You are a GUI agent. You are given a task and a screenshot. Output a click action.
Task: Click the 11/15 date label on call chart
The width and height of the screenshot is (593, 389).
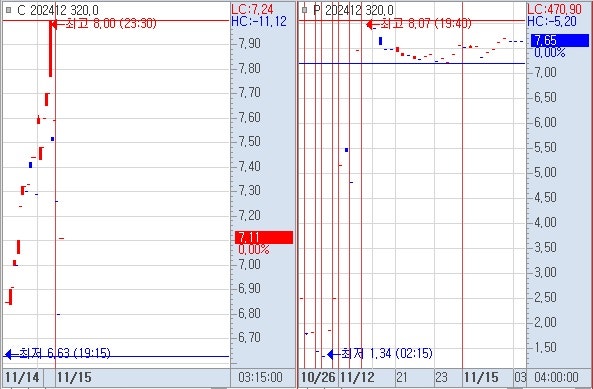(x=74, y=377)
